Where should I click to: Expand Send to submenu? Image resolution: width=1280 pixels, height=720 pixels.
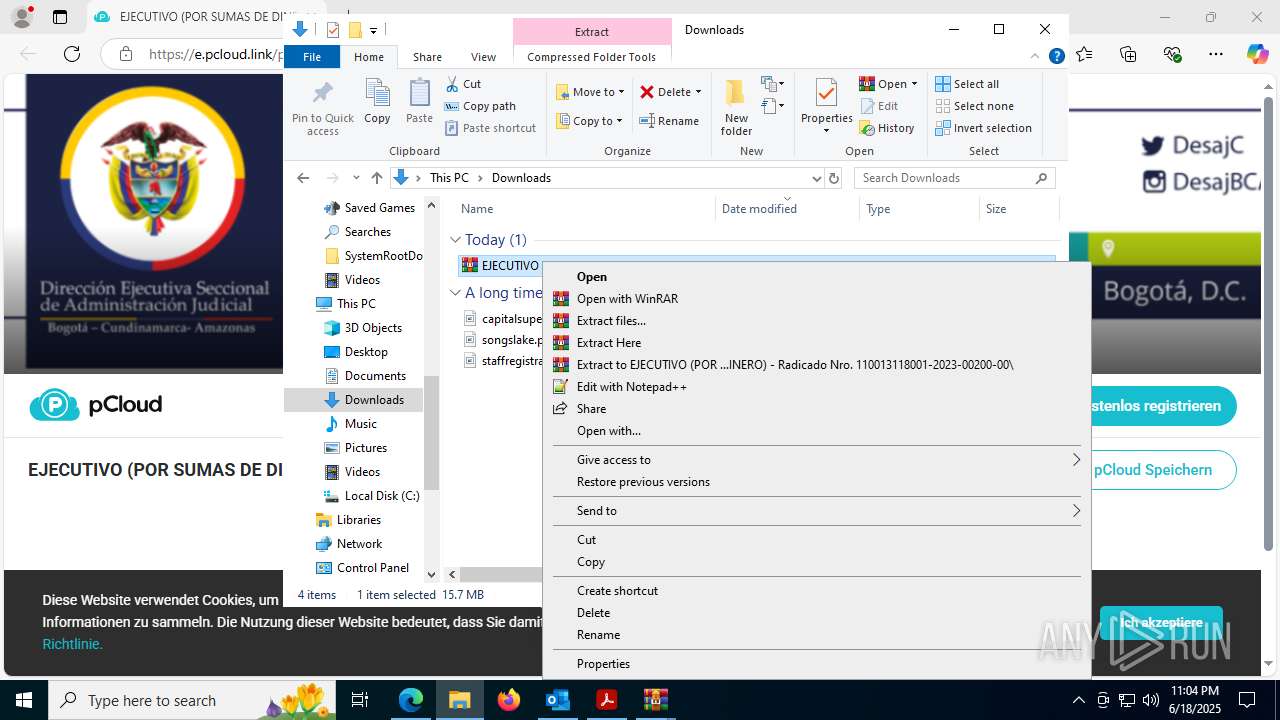pos(817,511)
